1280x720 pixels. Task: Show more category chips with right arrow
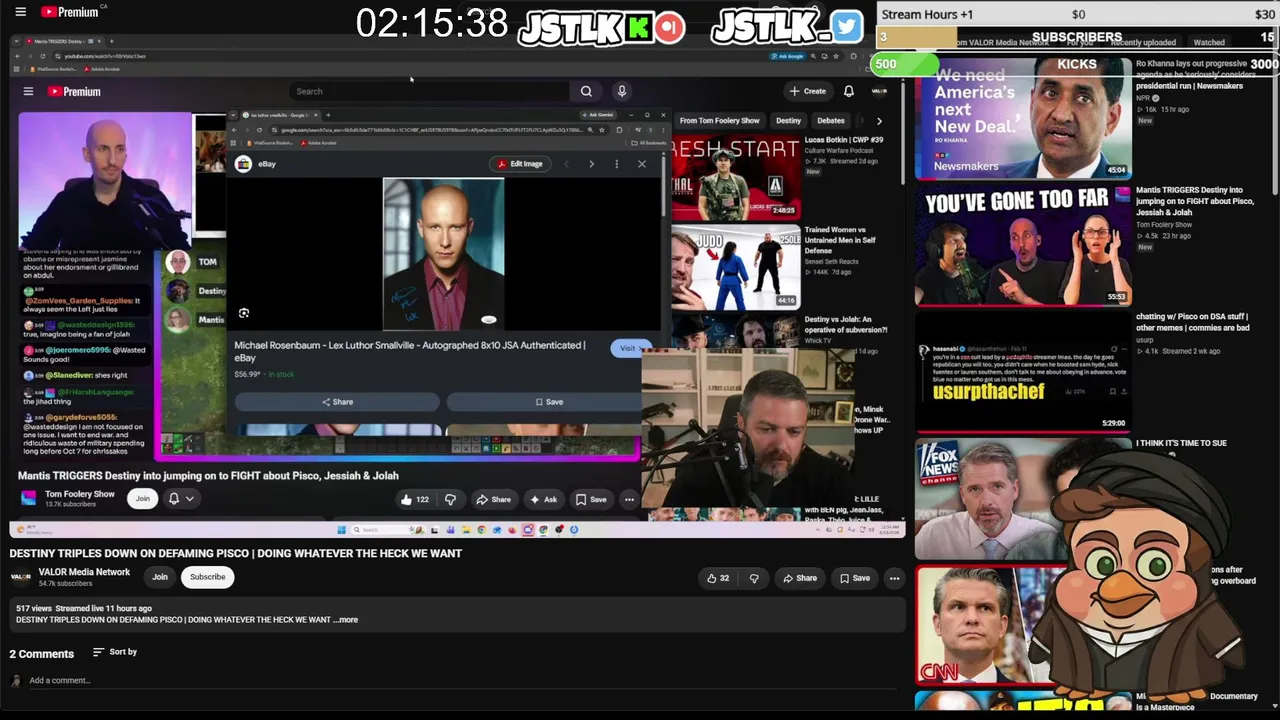(879, 121)
